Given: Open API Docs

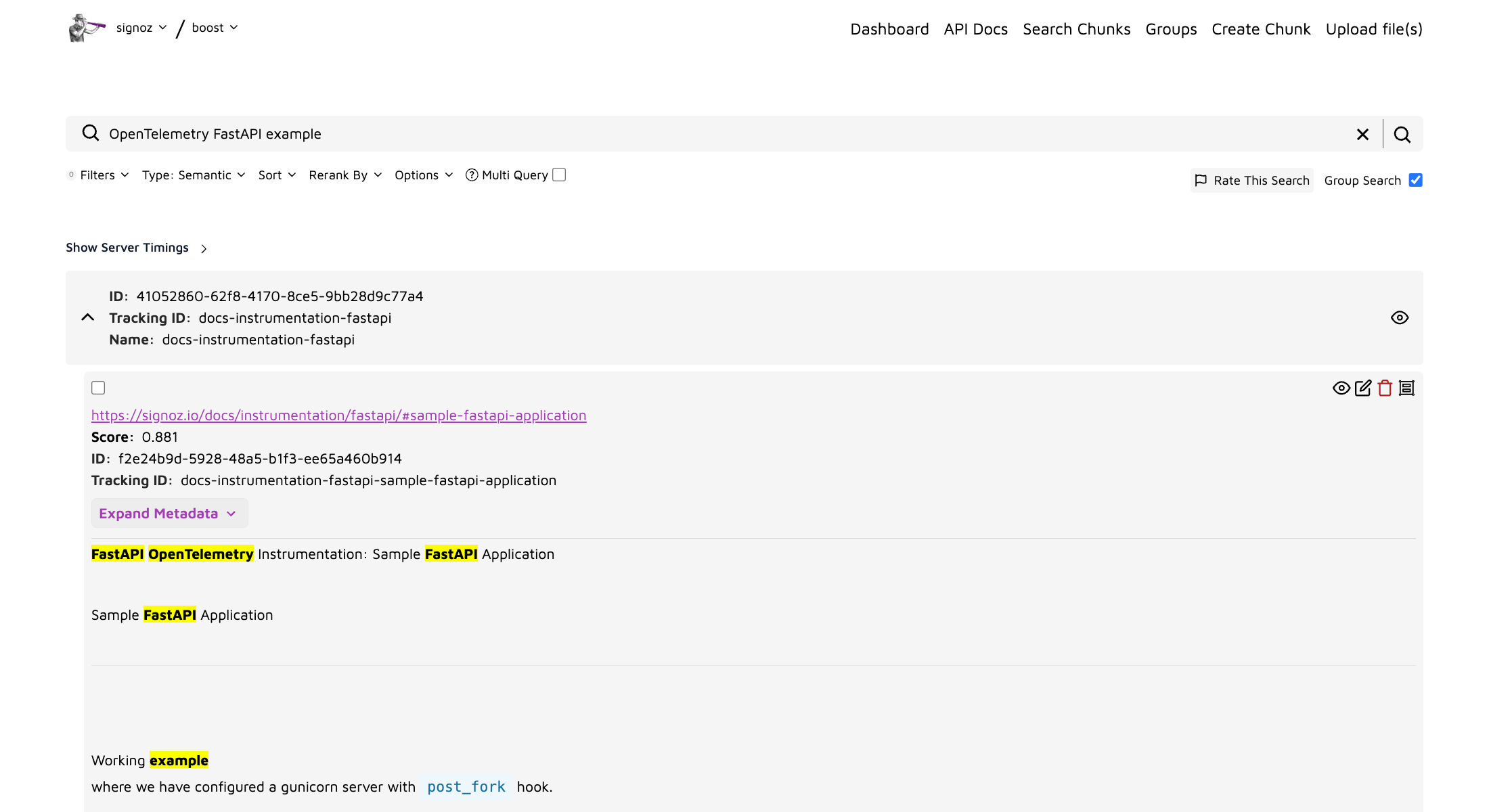Looking at the screenshot, I should (x=975, y=29).
